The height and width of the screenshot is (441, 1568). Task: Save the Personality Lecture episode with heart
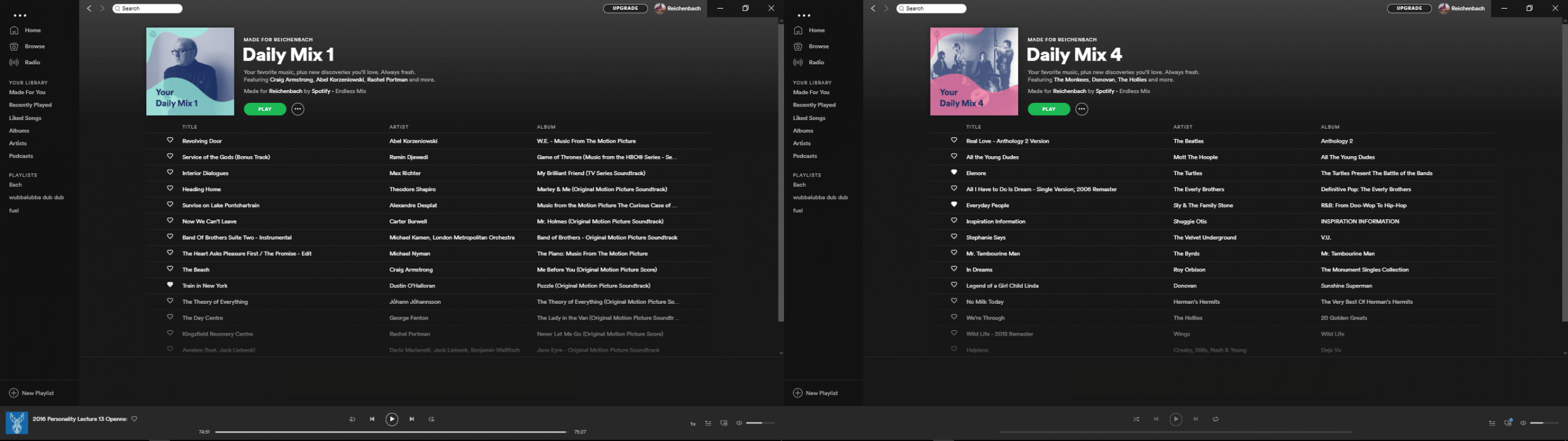click(x=135, y=419)
